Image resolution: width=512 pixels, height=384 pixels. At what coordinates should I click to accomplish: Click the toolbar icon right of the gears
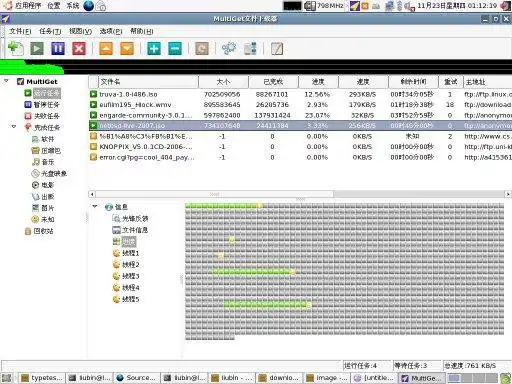250,49
